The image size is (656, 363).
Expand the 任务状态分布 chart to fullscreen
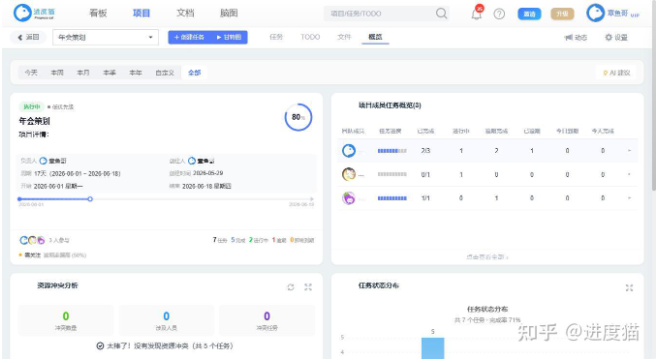coord(629,287)
